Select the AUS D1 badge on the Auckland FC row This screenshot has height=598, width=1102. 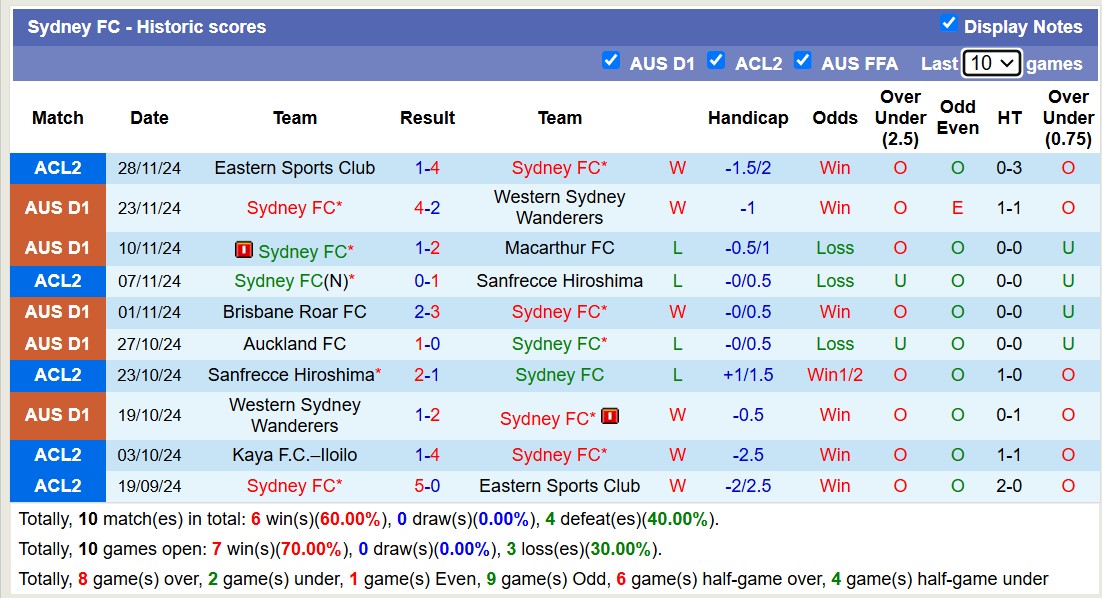click(x=57, y=343)
